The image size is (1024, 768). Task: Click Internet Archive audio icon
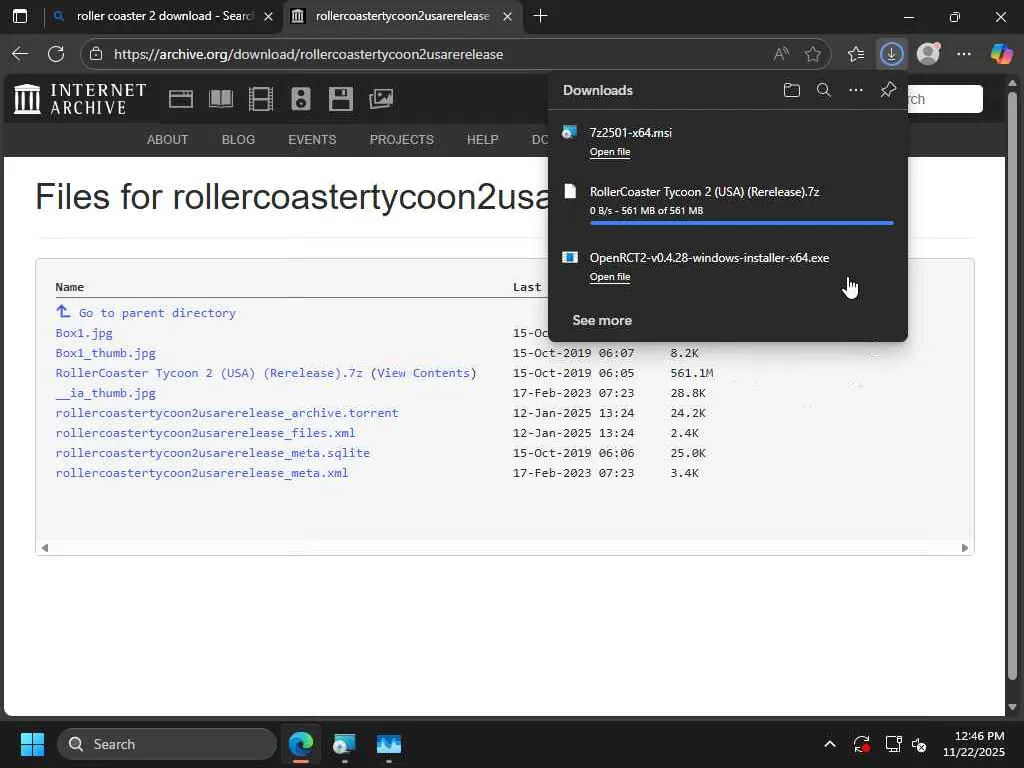[301, 98]
